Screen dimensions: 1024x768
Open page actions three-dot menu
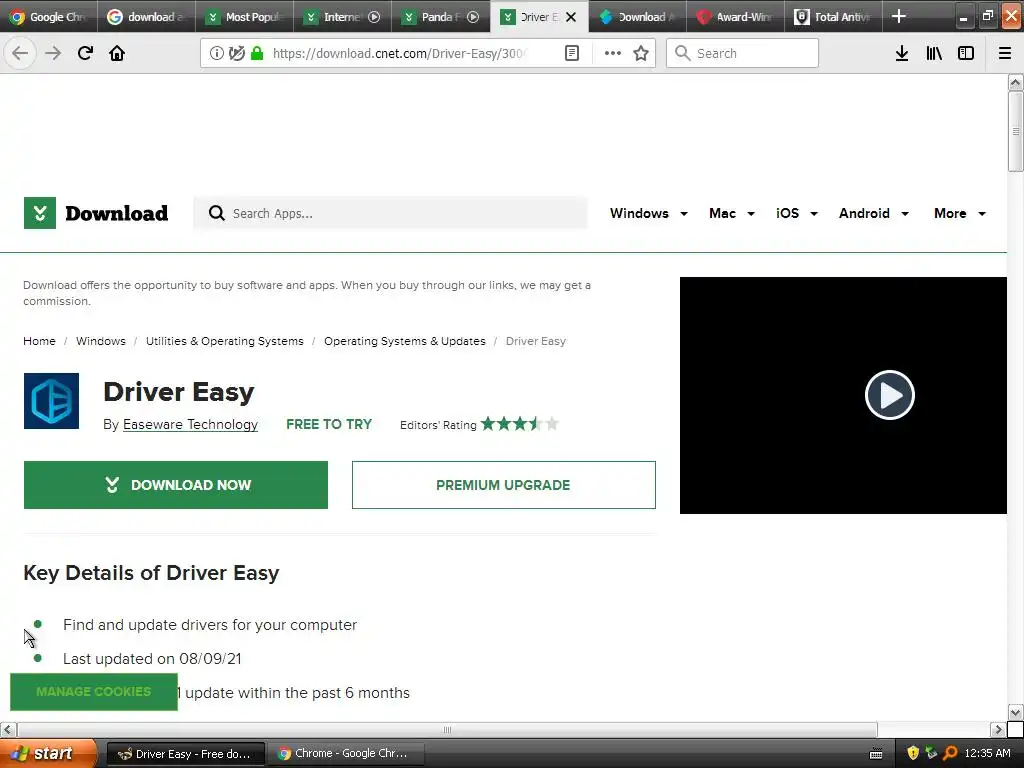612,53
